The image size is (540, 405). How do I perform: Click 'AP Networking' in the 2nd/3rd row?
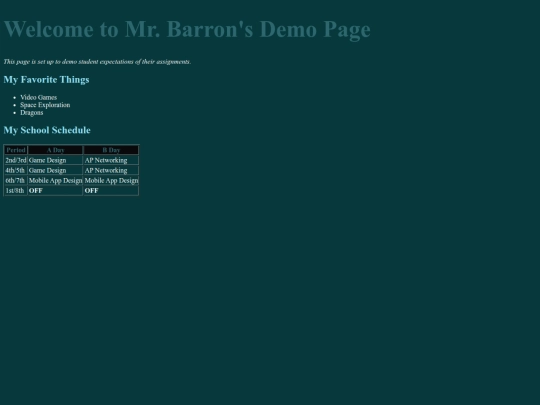(111, 160)
